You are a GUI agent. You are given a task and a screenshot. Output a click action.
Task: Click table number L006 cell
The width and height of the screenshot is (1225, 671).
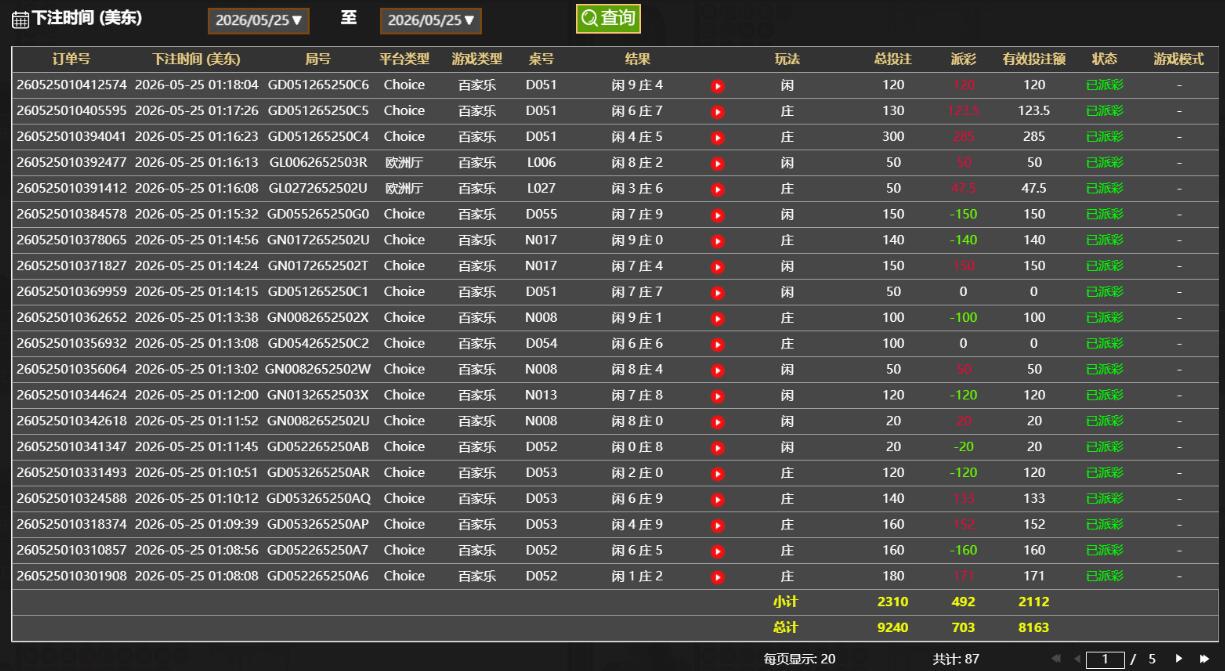point(541,163)
